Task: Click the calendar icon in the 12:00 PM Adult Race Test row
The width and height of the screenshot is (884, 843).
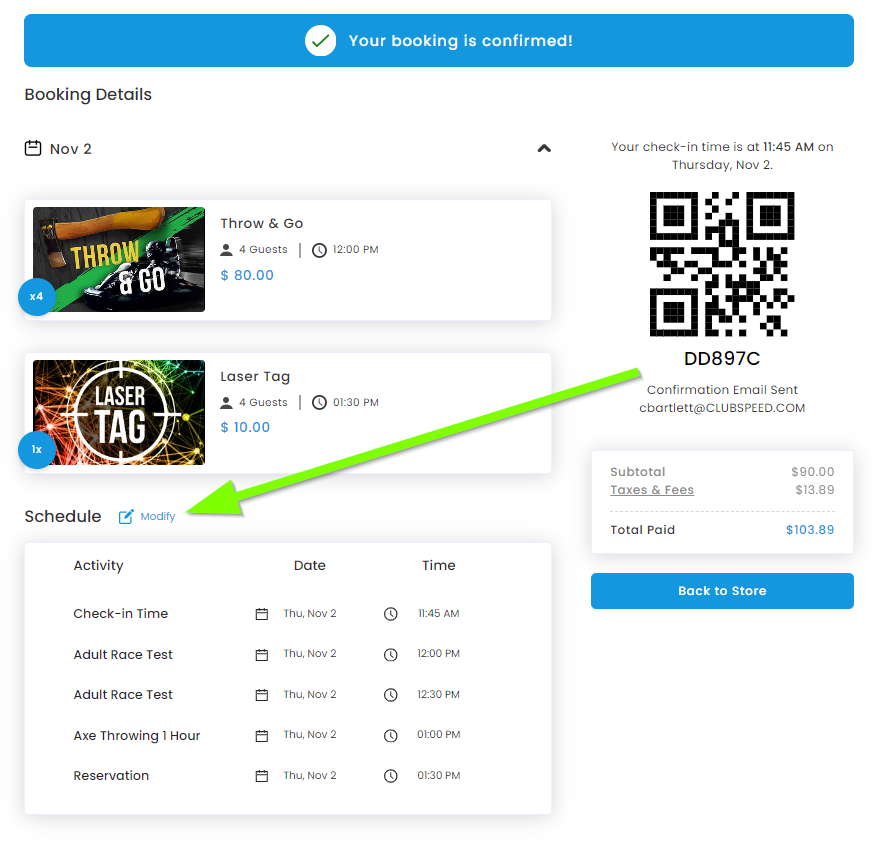Action: point(262,655)
